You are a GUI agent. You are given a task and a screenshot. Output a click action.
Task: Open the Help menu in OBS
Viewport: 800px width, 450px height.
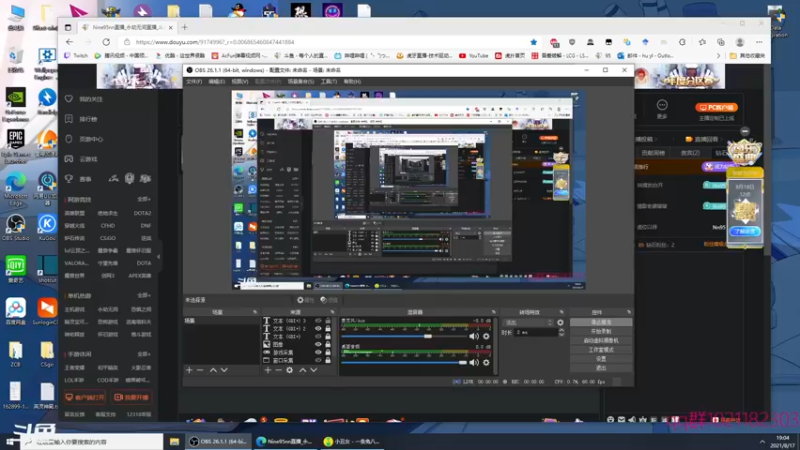352,82
